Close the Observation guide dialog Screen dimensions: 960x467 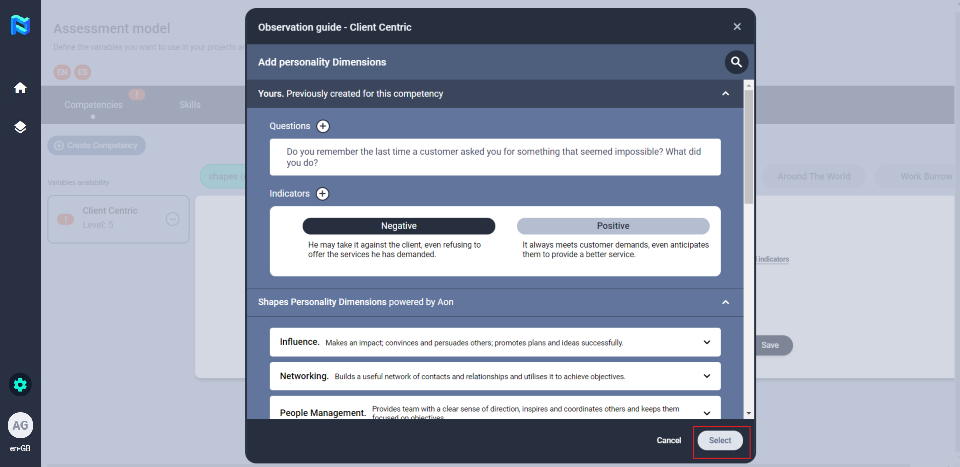pos(737,27)
